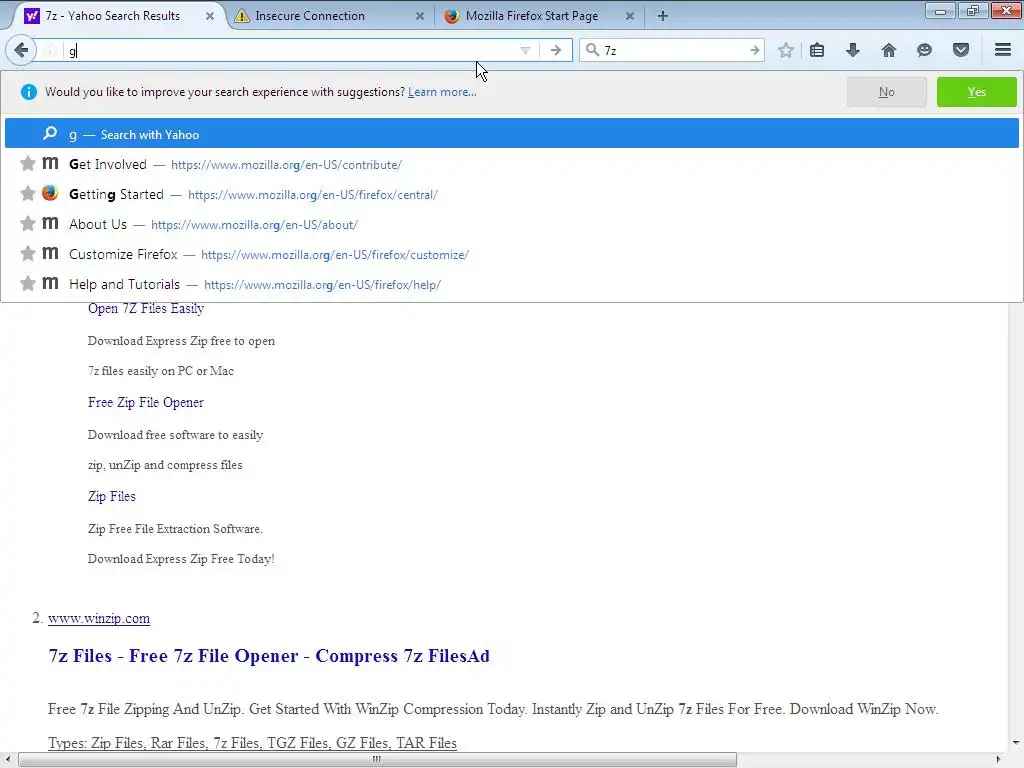Open '7z Files - Free 7z File Opener' headline
1024x768 pixels.
click(x=269, y=656)
